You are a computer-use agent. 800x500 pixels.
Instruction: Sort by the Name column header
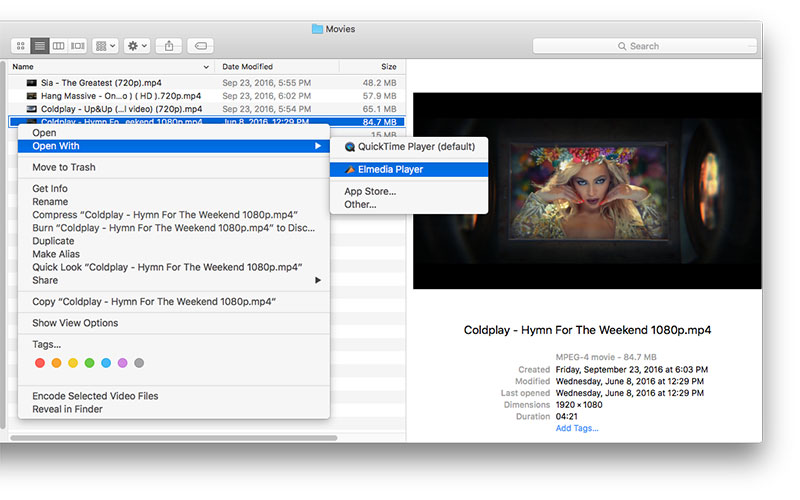pyautogui.click(x=112, y=67)
